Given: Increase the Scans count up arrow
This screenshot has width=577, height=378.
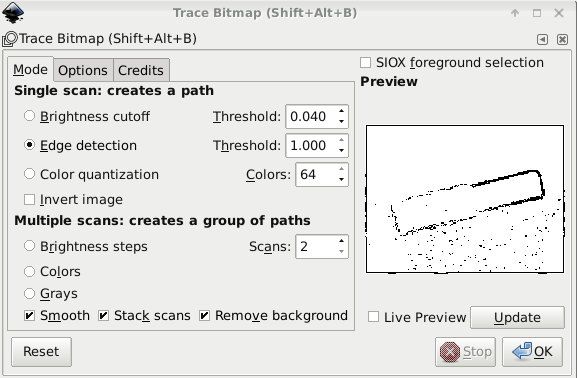Looking at the screenshot, I should (342, 241).
